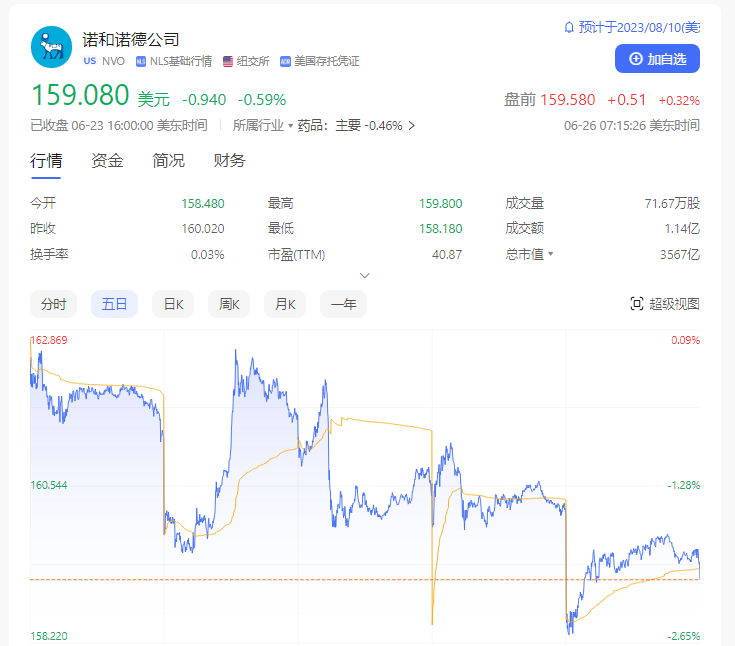Click the pre-market price 159.580
This screenshot has width=735, height=646.
[568, 100]
